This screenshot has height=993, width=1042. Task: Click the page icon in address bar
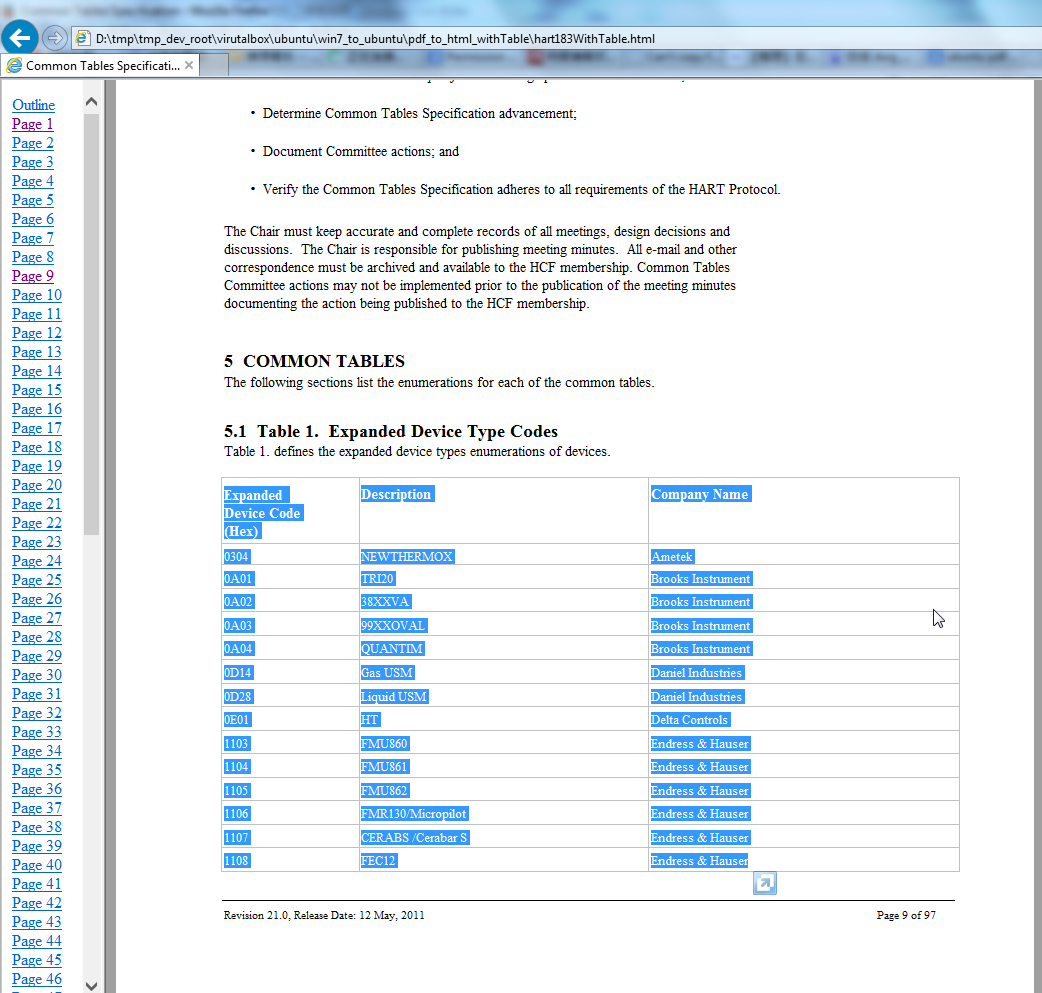pyautogui.click(x=82, y=39)
